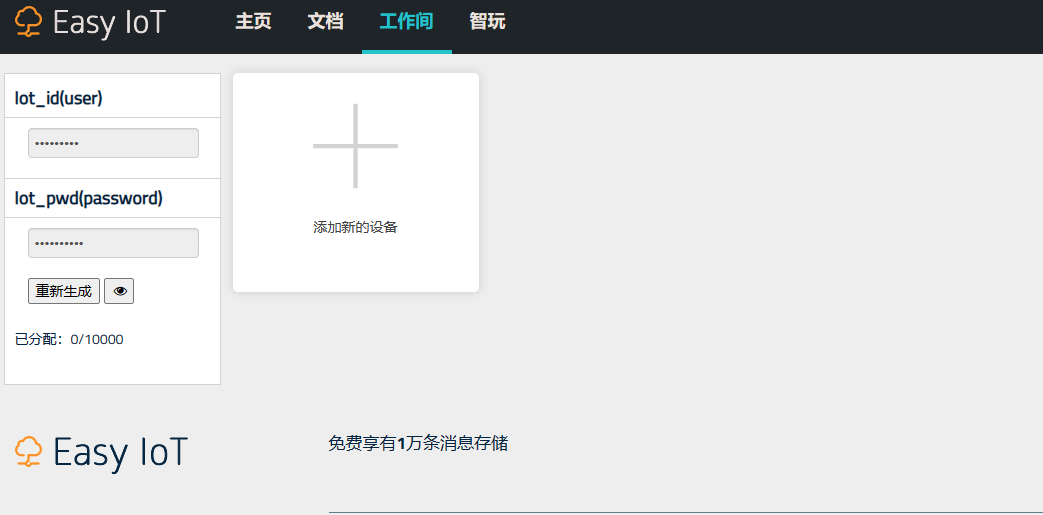Select the 工作间 navigation tab
The image size is (1043, 515).
(x=406, y=22)
